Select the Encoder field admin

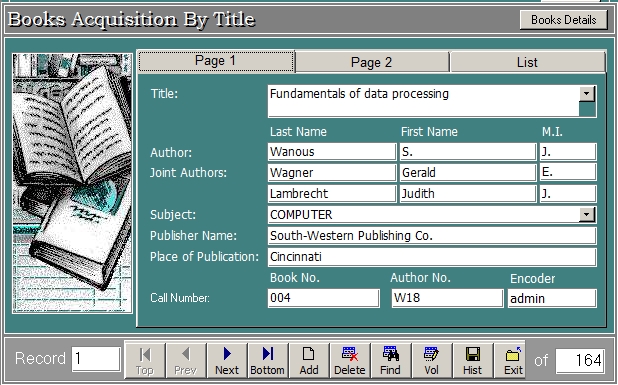coord(552,298)
